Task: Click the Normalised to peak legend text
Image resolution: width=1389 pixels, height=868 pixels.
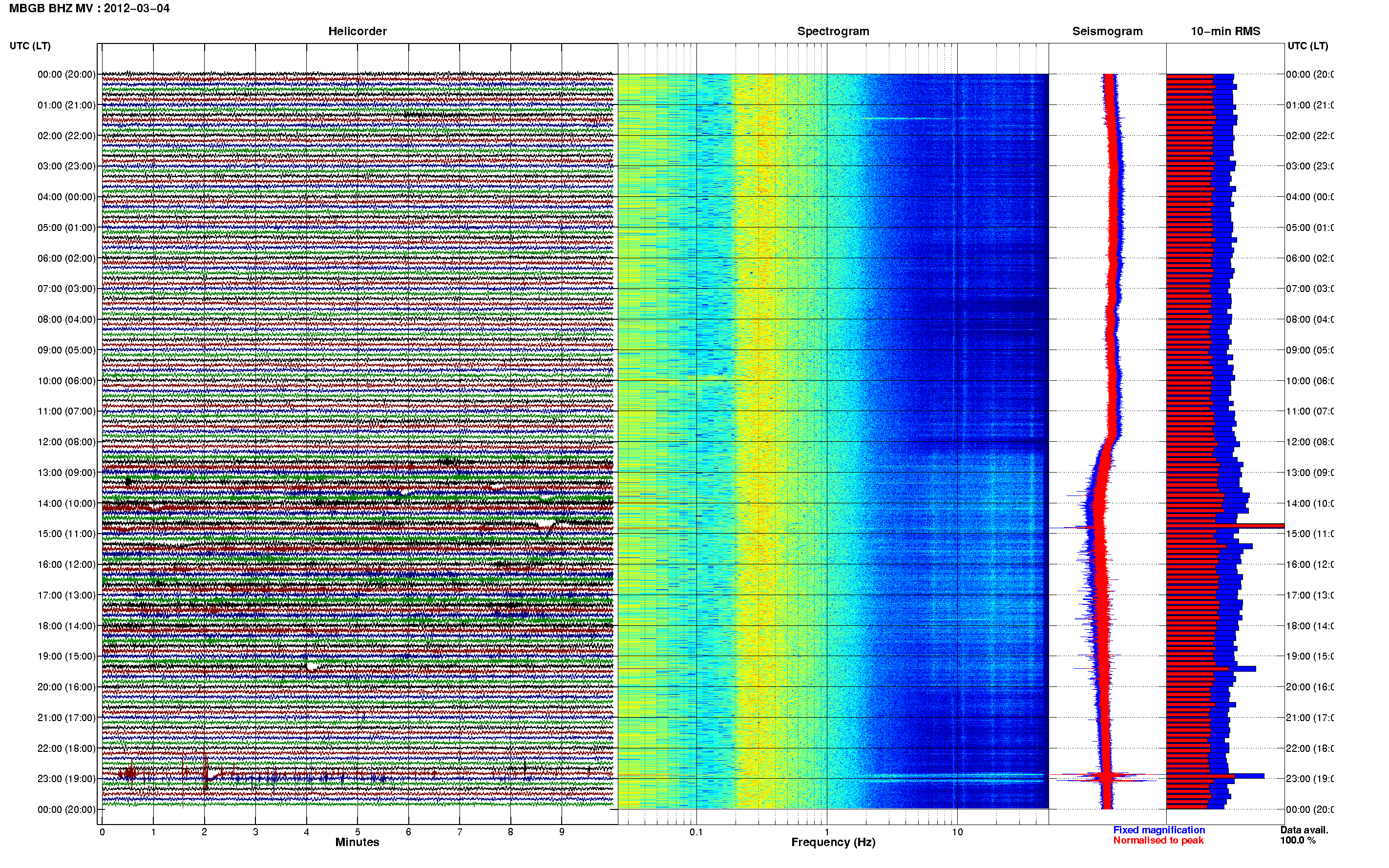Action: pyautogui.click(x=1158, y=841)
